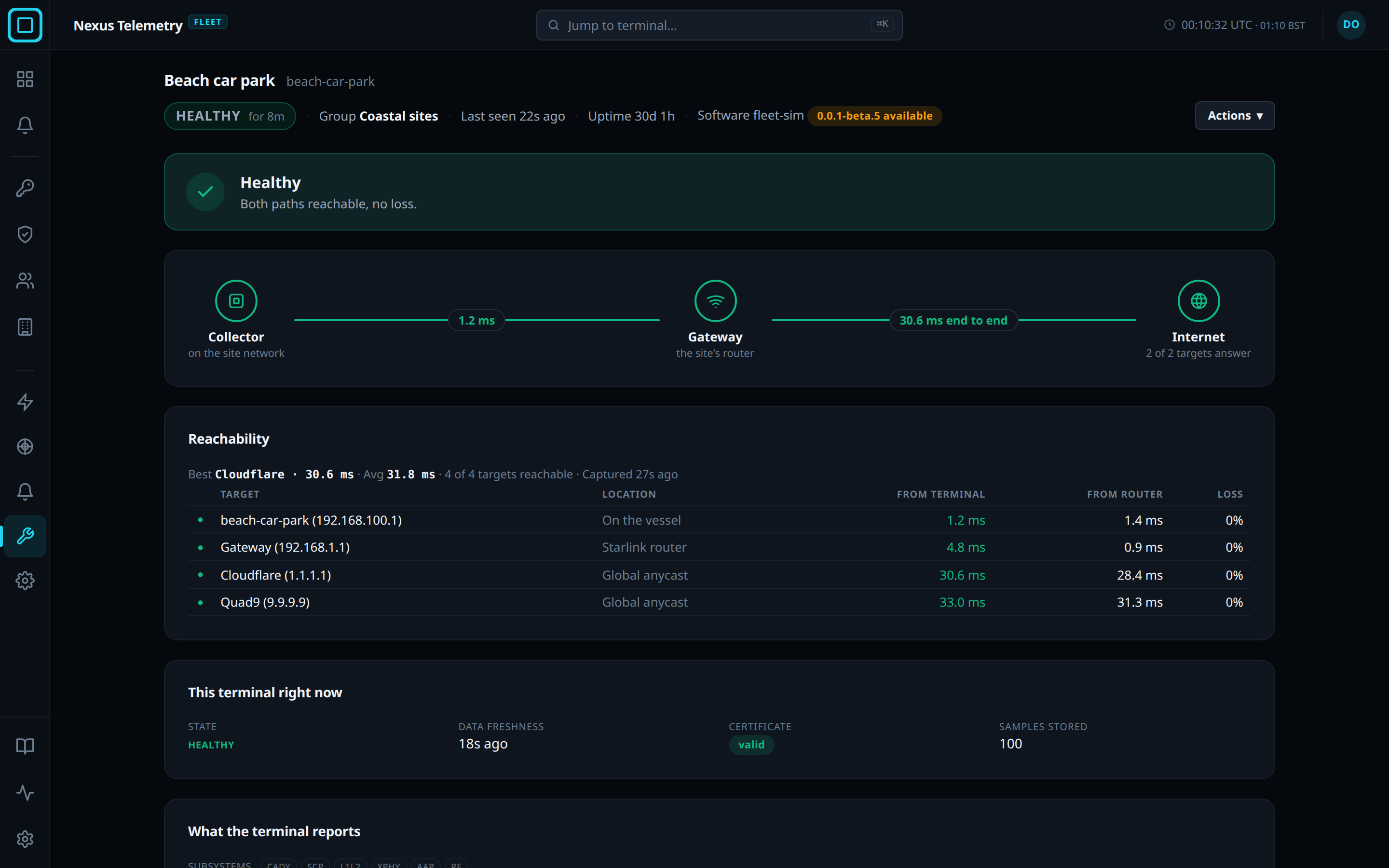Screen dimensions: 1389x868
Task: Open the gear icon just below the wrench
Action: [x=25, y=581]
